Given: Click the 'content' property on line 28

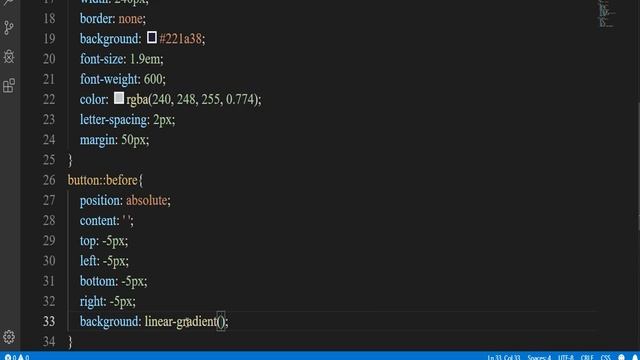Looking at the screenshot, I should [98, 220].
